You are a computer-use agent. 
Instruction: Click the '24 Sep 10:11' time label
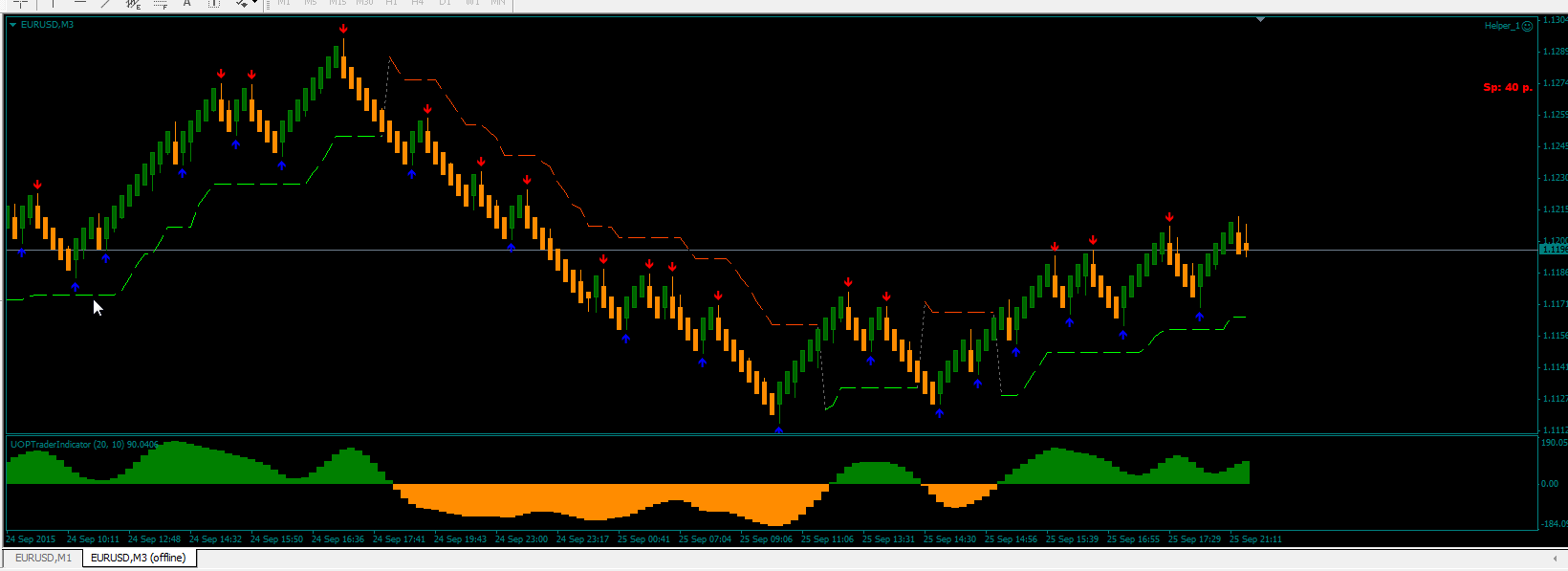93,539
